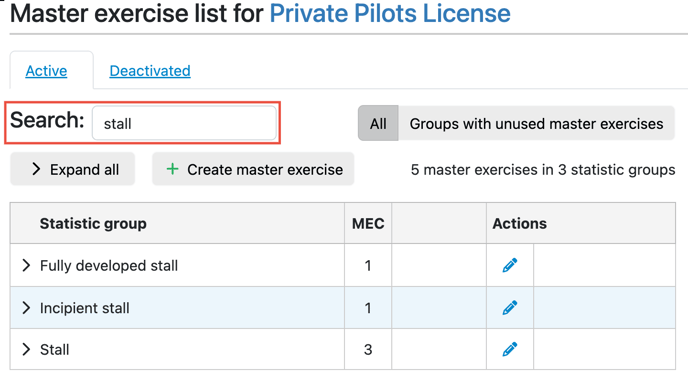
Task: Expand the Incipient stall group row
Action: click(x=26, y=308)
